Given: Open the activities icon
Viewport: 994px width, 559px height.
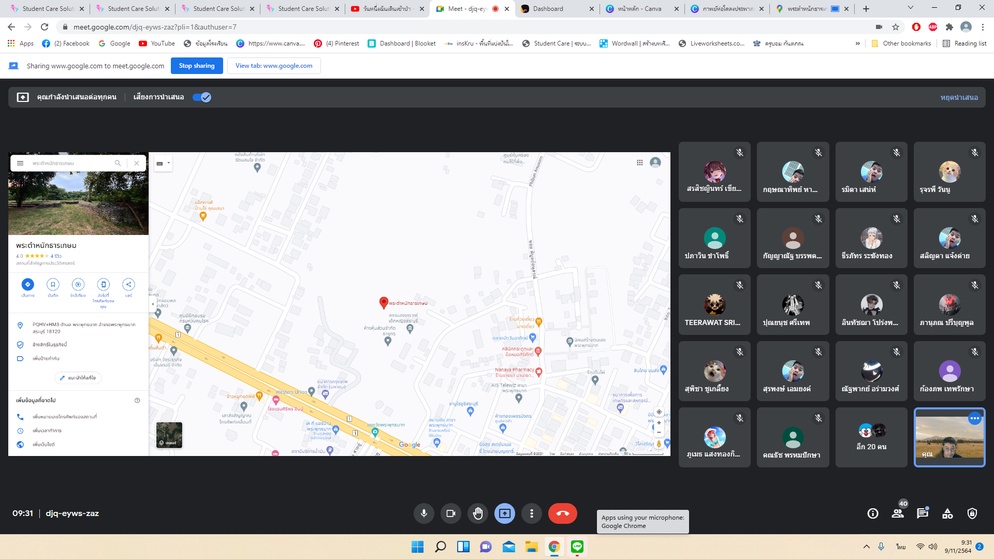Looking at the screenshot, I should click(x=947, y=513).
